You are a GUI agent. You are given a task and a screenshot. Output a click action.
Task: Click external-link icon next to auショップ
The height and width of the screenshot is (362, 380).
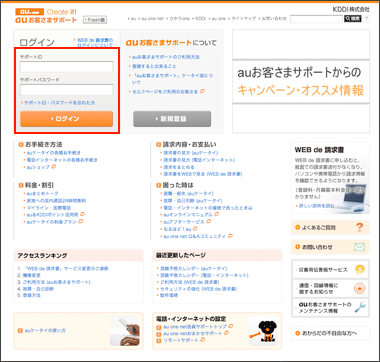coord(53,167)
